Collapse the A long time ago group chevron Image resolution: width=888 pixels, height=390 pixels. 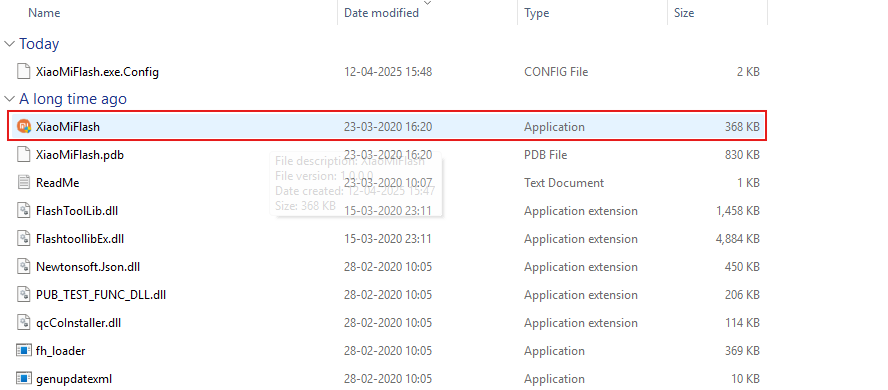pyautogui.click(x=10, y=99)
